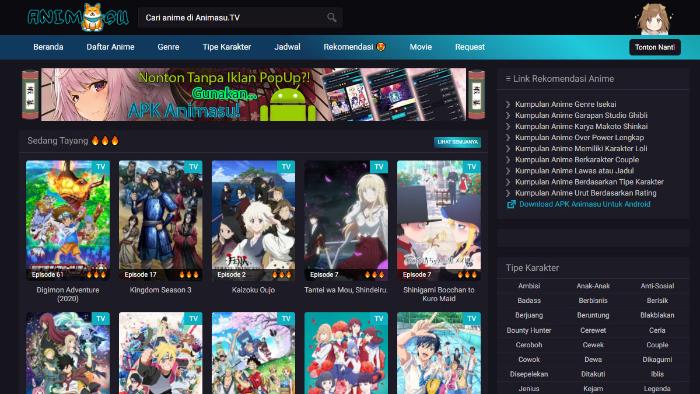This screenshot has height=394, width=700.
Task: Select the Couple character type
Action: [657, 345]
